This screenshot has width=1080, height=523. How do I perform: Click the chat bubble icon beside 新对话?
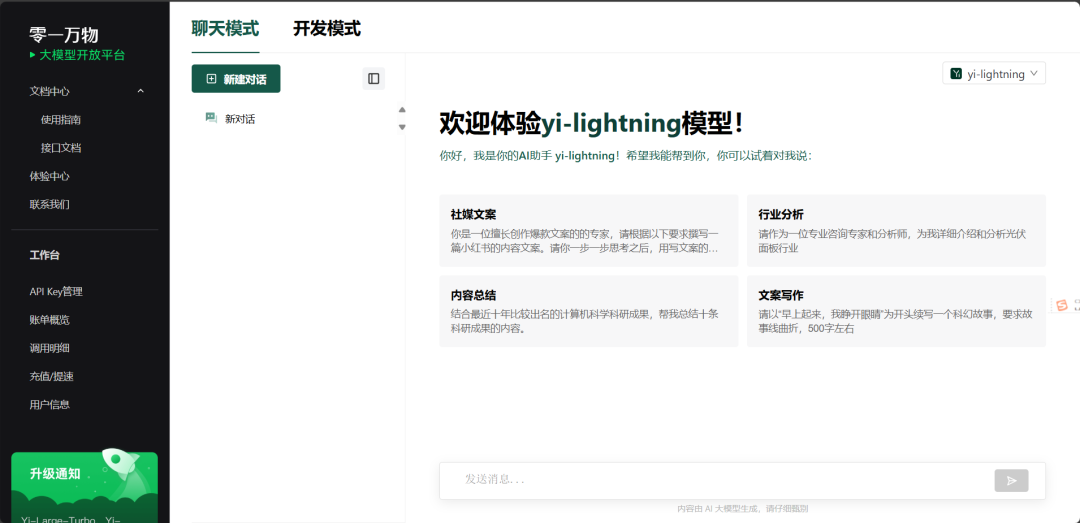pos(211,118)
